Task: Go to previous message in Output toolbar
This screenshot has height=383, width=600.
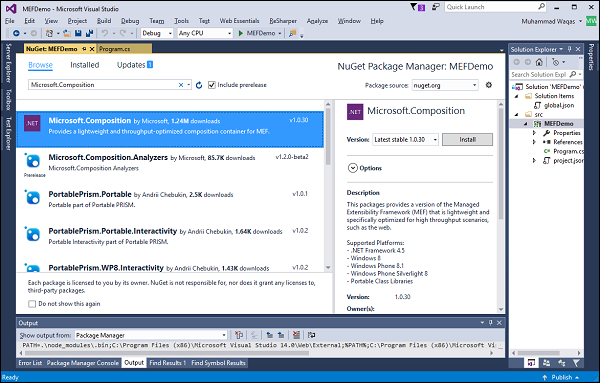Action: [270, 335]
